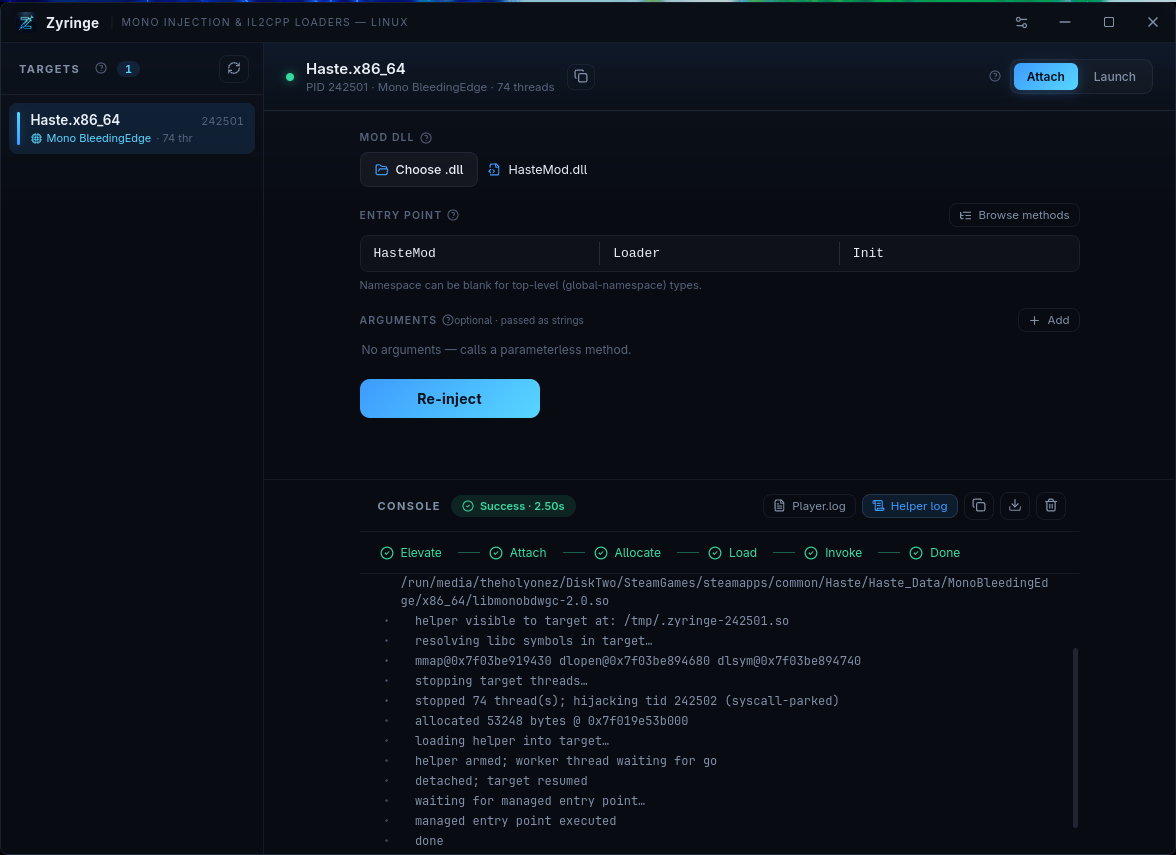Click the Allocate step indicator
Screen dimensions: 1176x855
click(627, 553)
